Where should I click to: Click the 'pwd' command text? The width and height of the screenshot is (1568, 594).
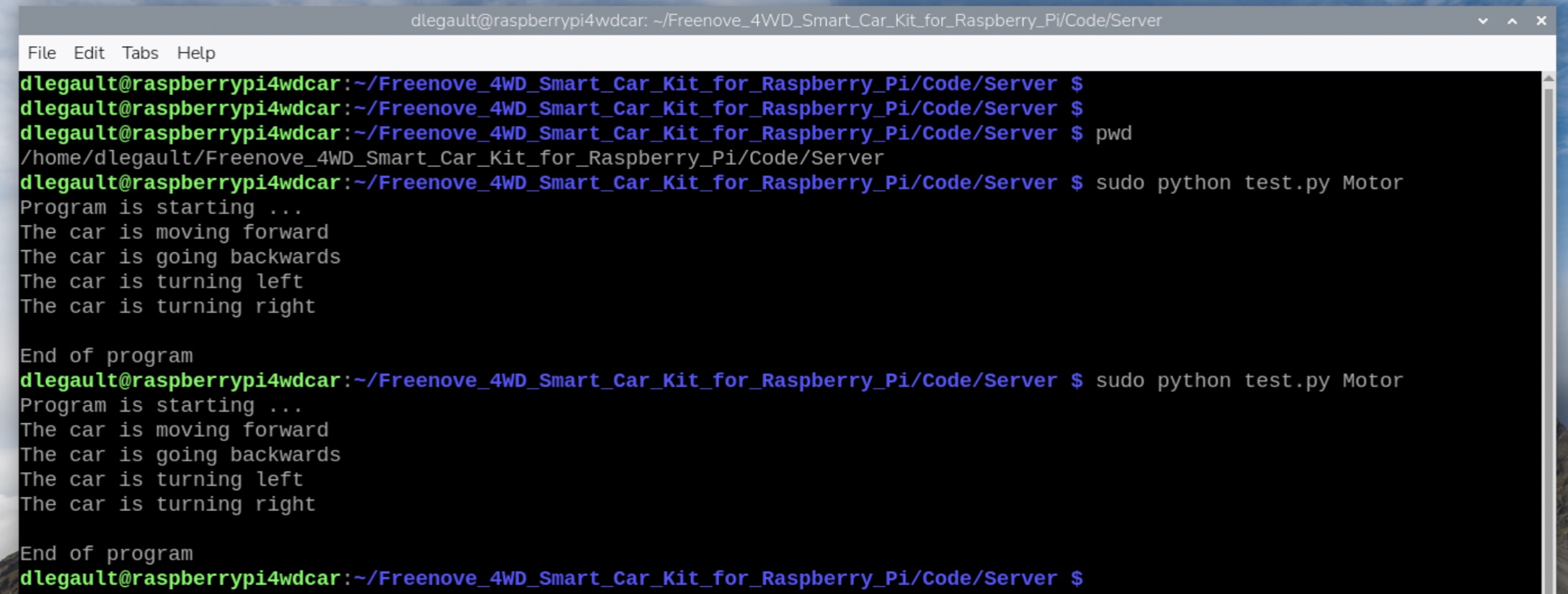coord(1114,133)
